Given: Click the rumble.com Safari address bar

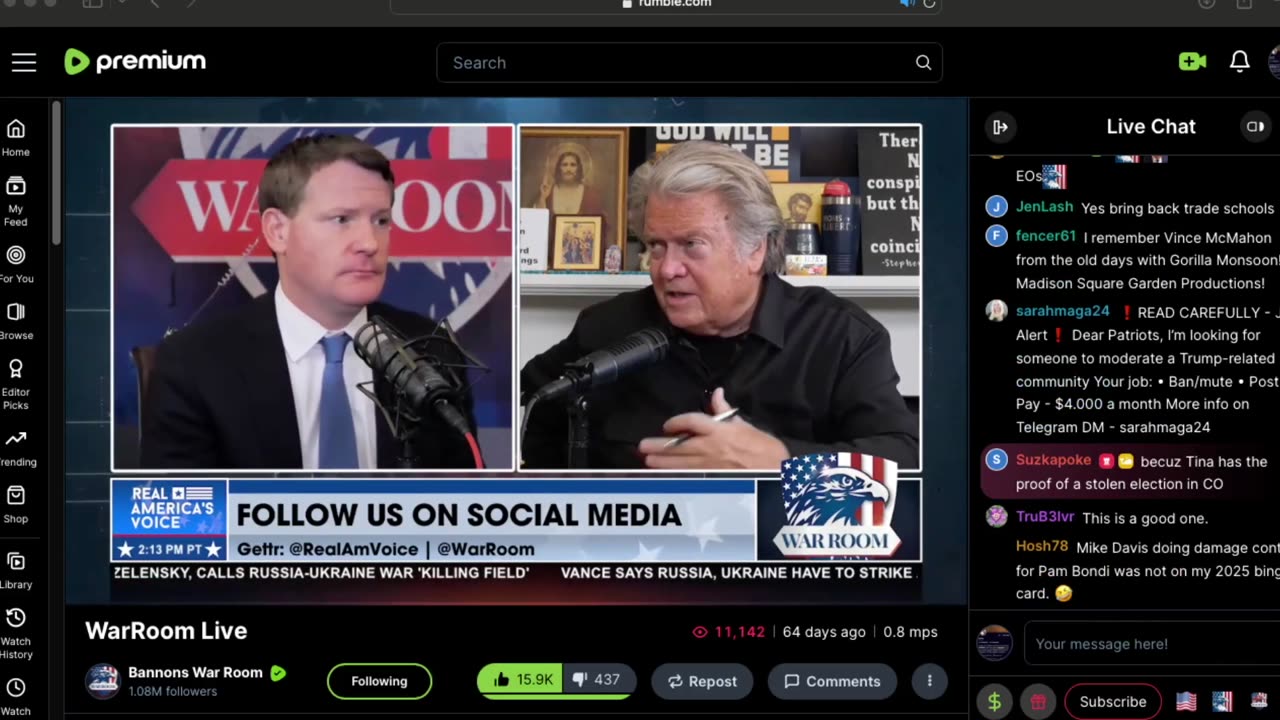Looking at the screenshot, I should (665, 4).
